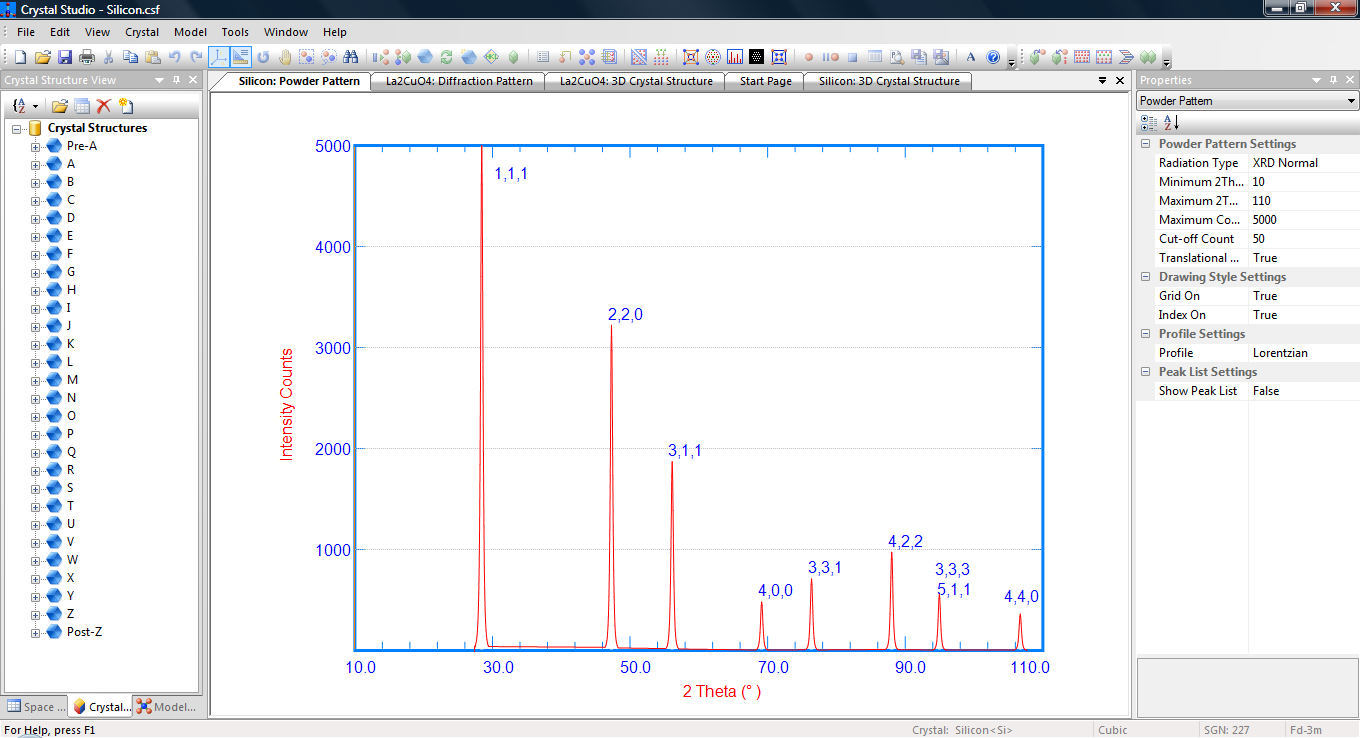Click the red X delete icon
1360x738 pixels.
click(104, 106)
